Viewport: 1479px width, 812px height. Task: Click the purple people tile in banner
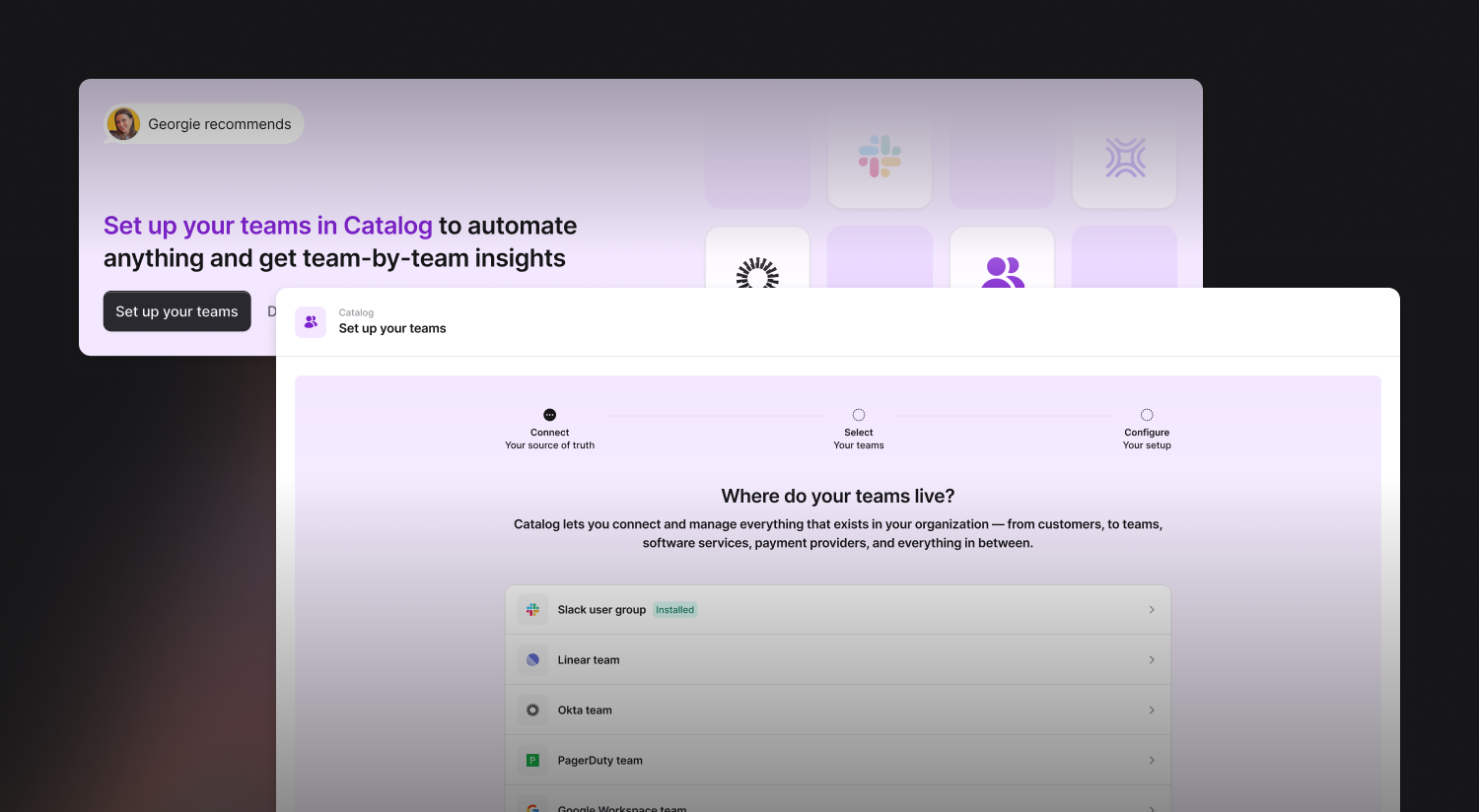[x=1002, y=258]
